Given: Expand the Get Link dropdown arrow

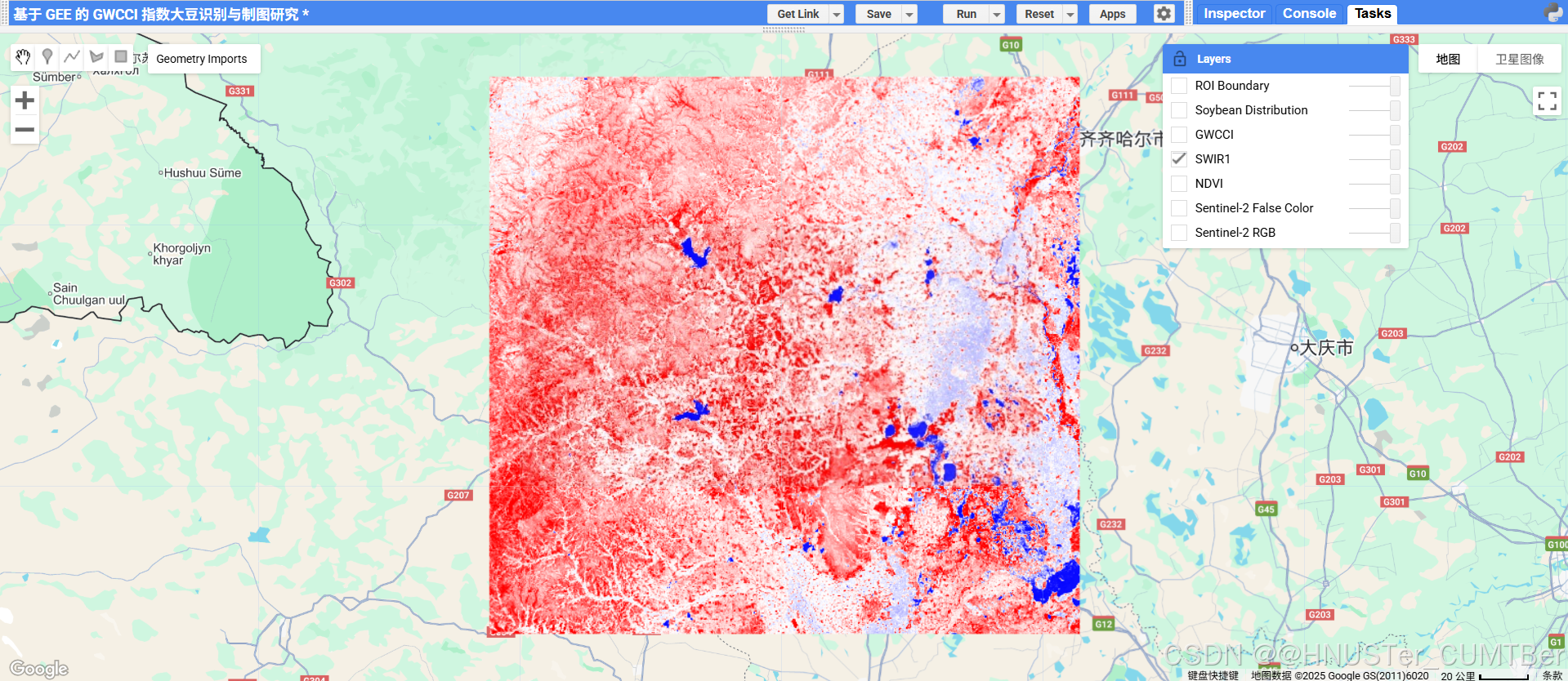Looking at the screenshot, I should (836, 14).
